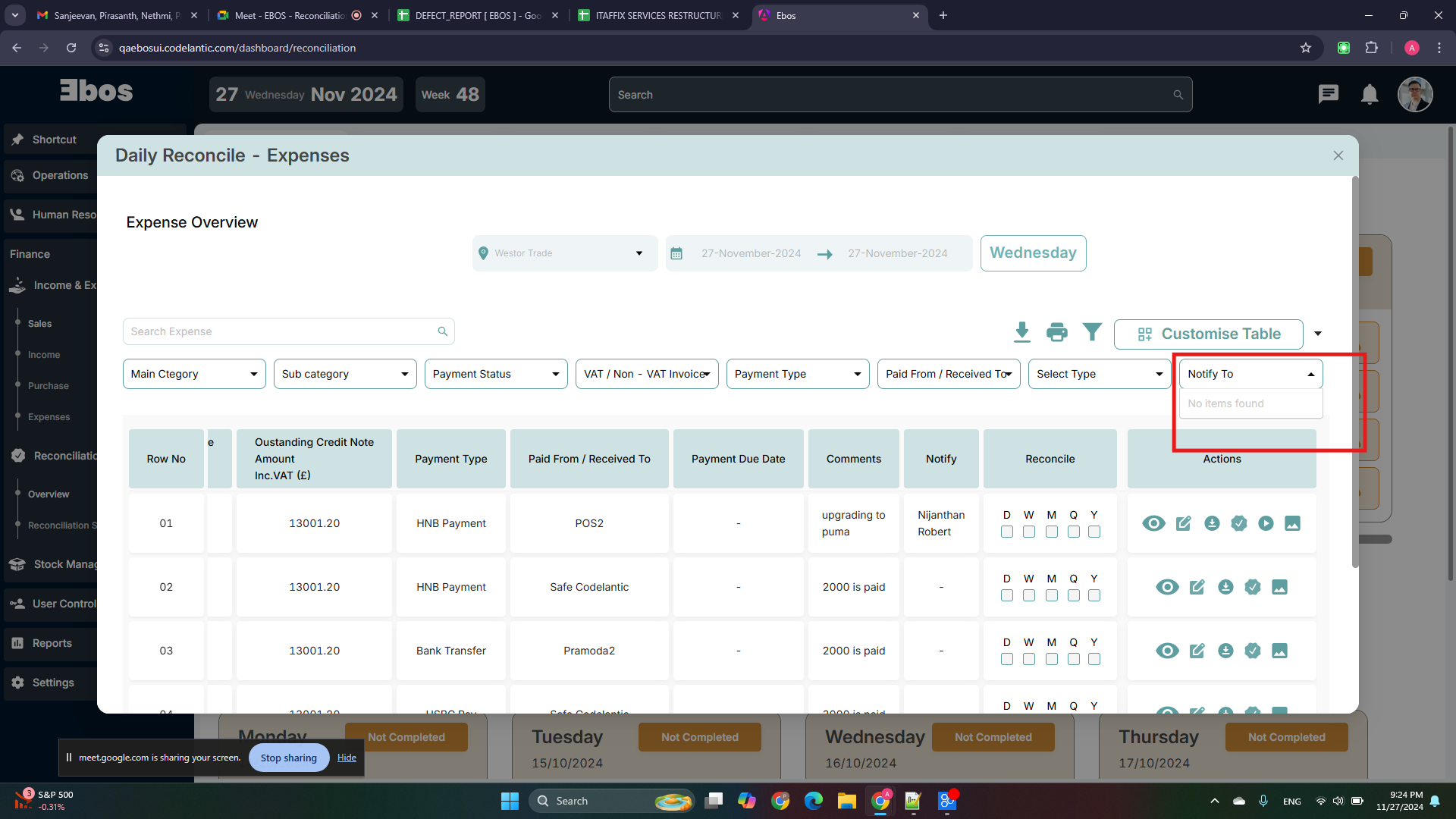Collapse the Notify To dropdown
This screenshot has width=1456, height=819.
[x=1250, y=374]
